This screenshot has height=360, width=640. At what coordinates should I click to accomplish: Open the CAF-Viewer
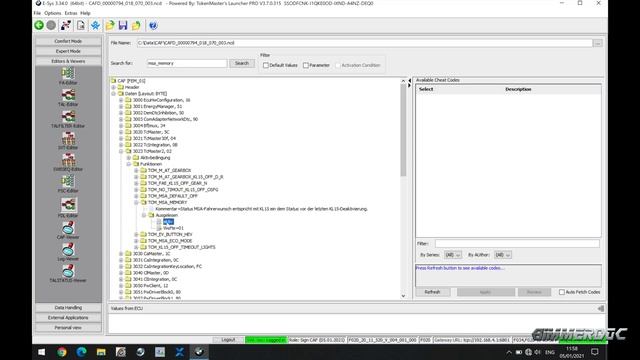[68, 230]
